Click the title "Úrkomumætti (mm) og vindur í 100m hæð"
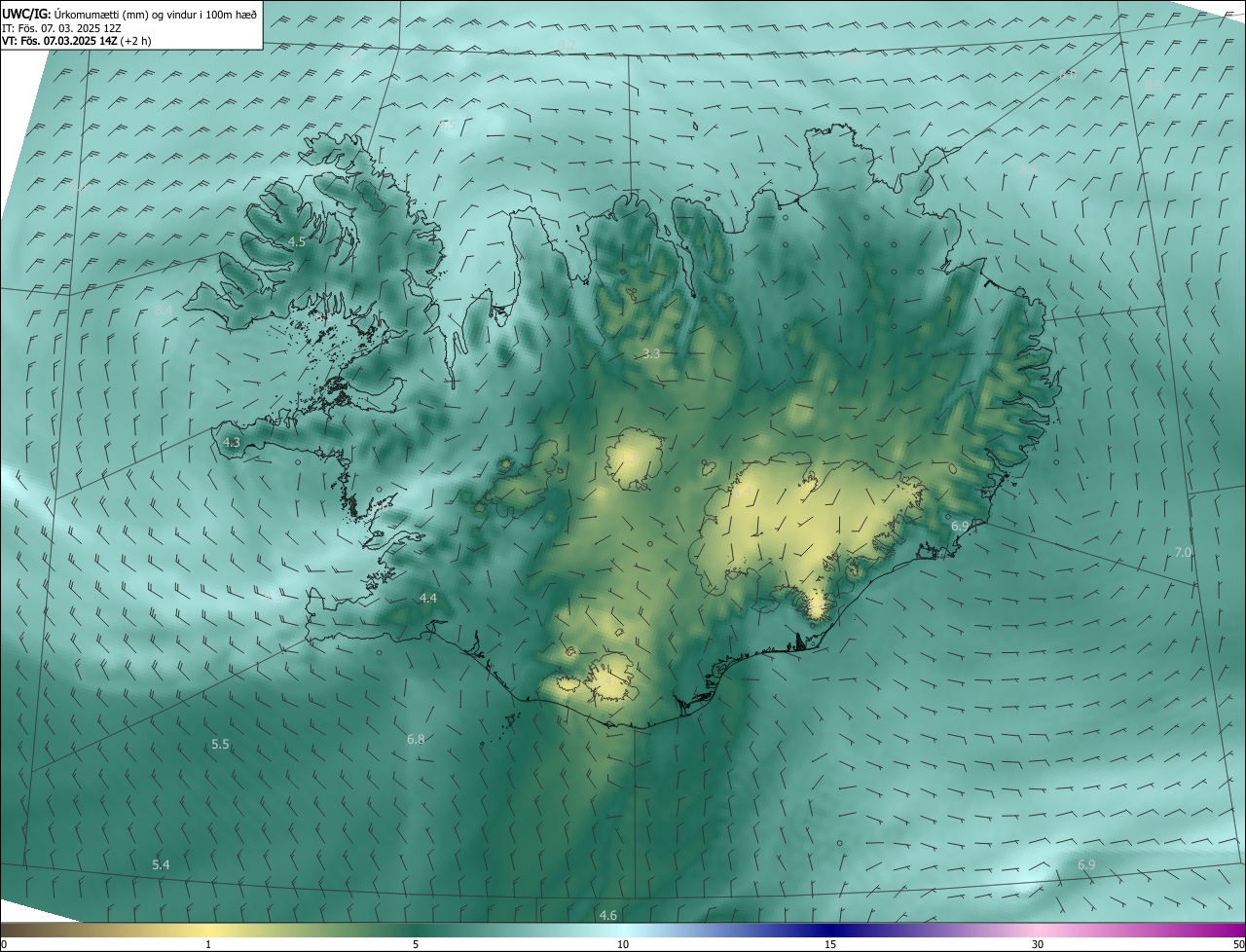This screenshot has height=952, width=1246. click(x=156, y=15)
